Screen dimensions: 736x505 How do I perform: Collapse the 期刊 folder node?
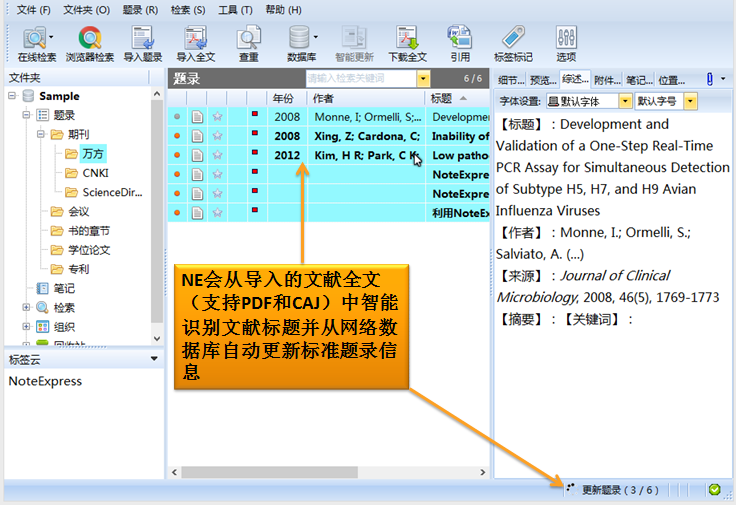(x=41, y=134)
